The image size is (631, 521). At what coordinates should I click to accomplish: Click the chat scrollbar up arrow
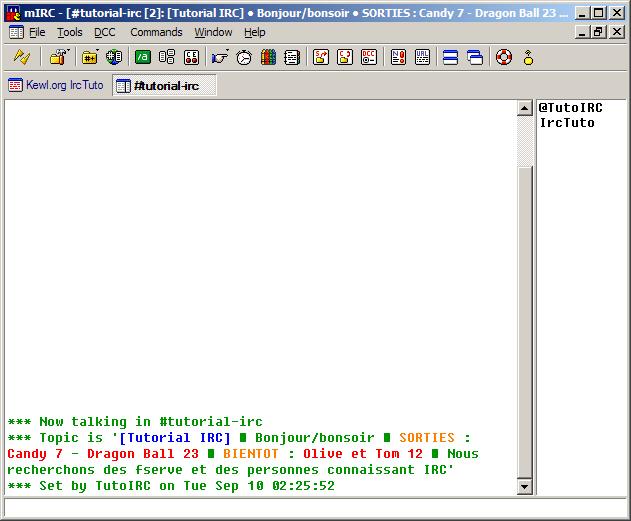pos(524,108)
